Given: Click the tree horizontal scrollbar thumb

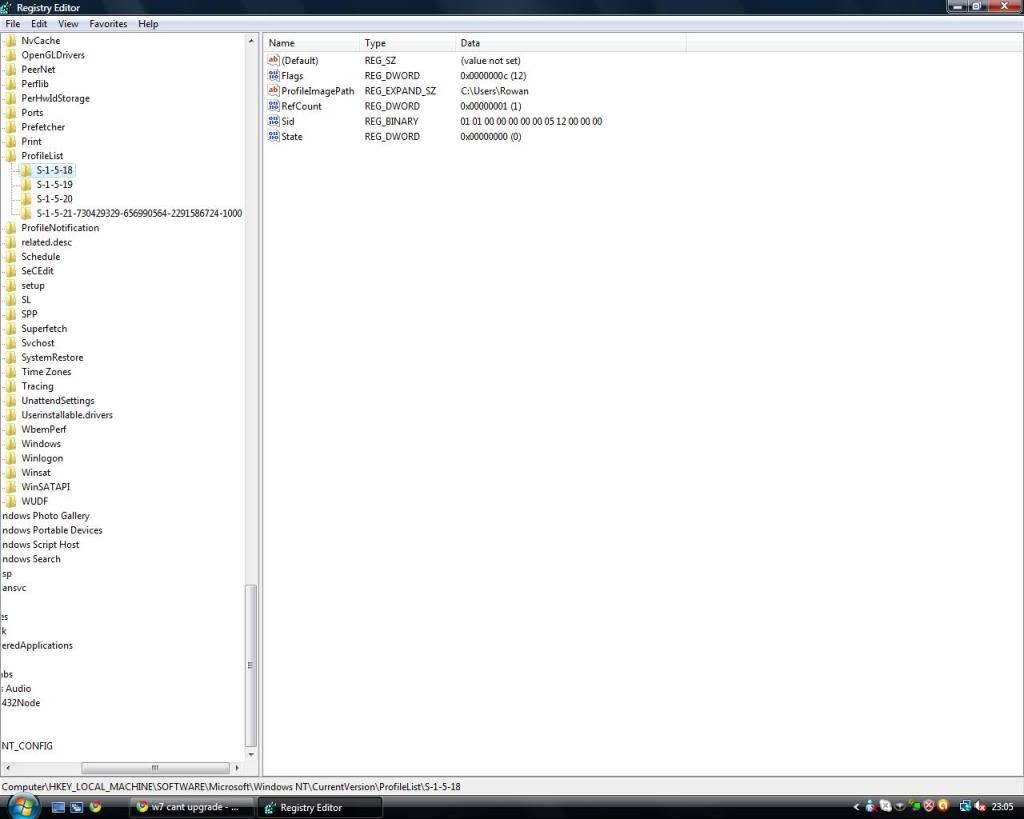Looking at the screenshot, I should [x=155, y=768].
